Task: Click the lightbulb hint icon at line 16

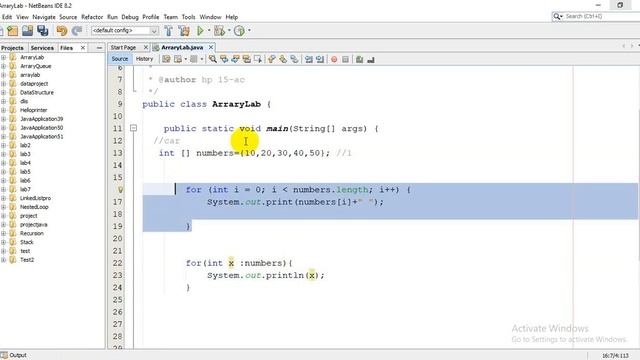Action: 120,190
